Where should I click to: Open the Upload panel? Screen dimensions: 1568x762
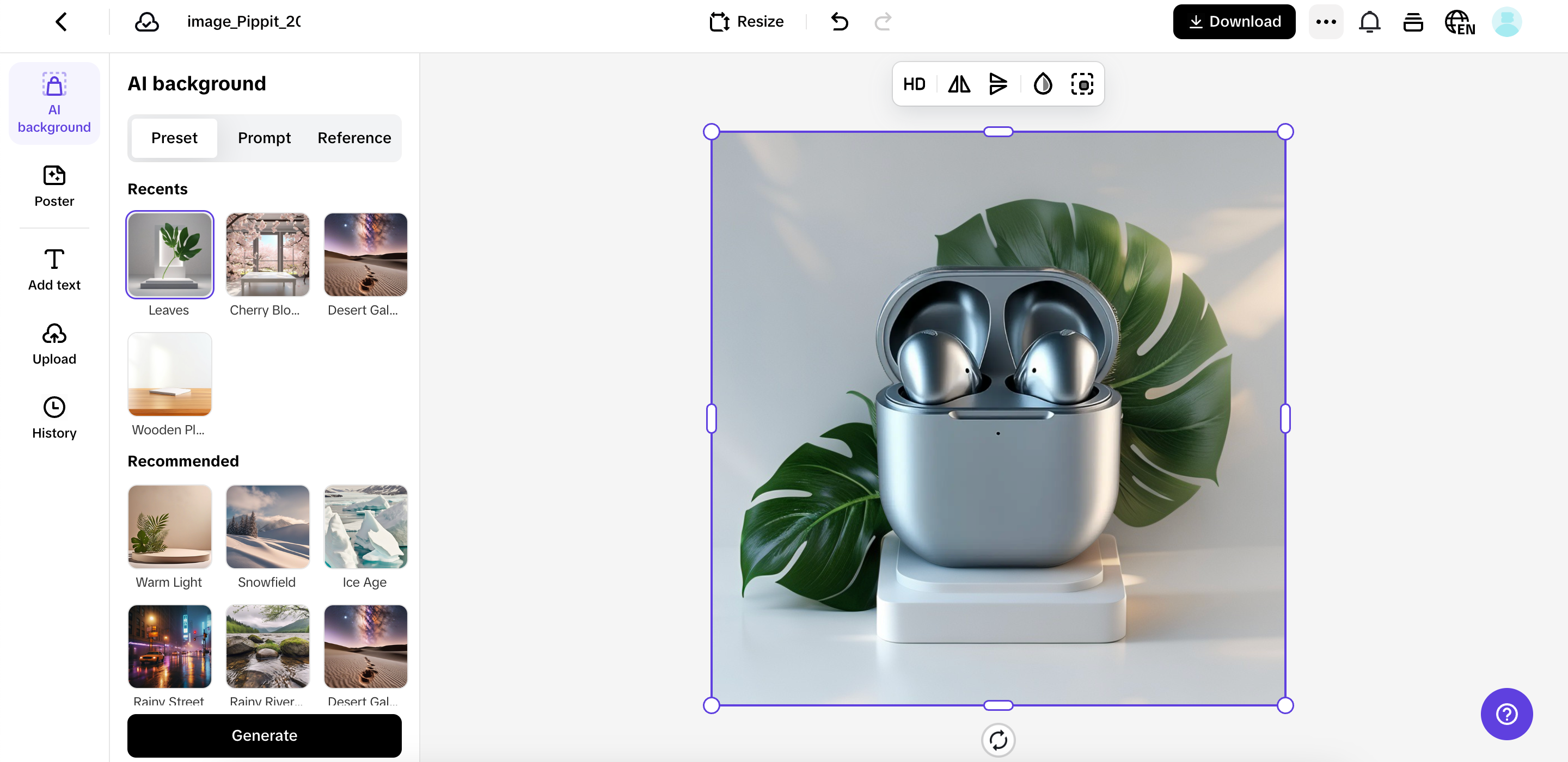coord(53,343)
